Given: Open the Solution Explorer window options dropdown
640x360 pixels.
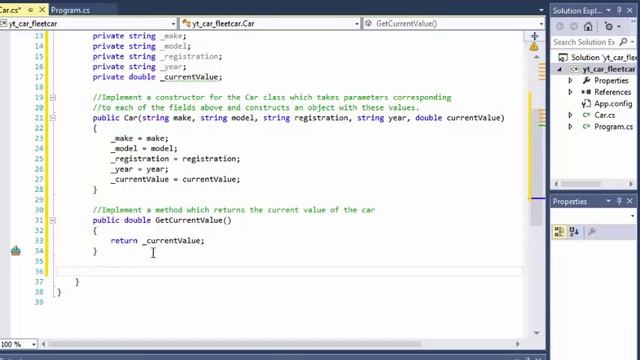Looking at the screenshot, I should [608, 10].
